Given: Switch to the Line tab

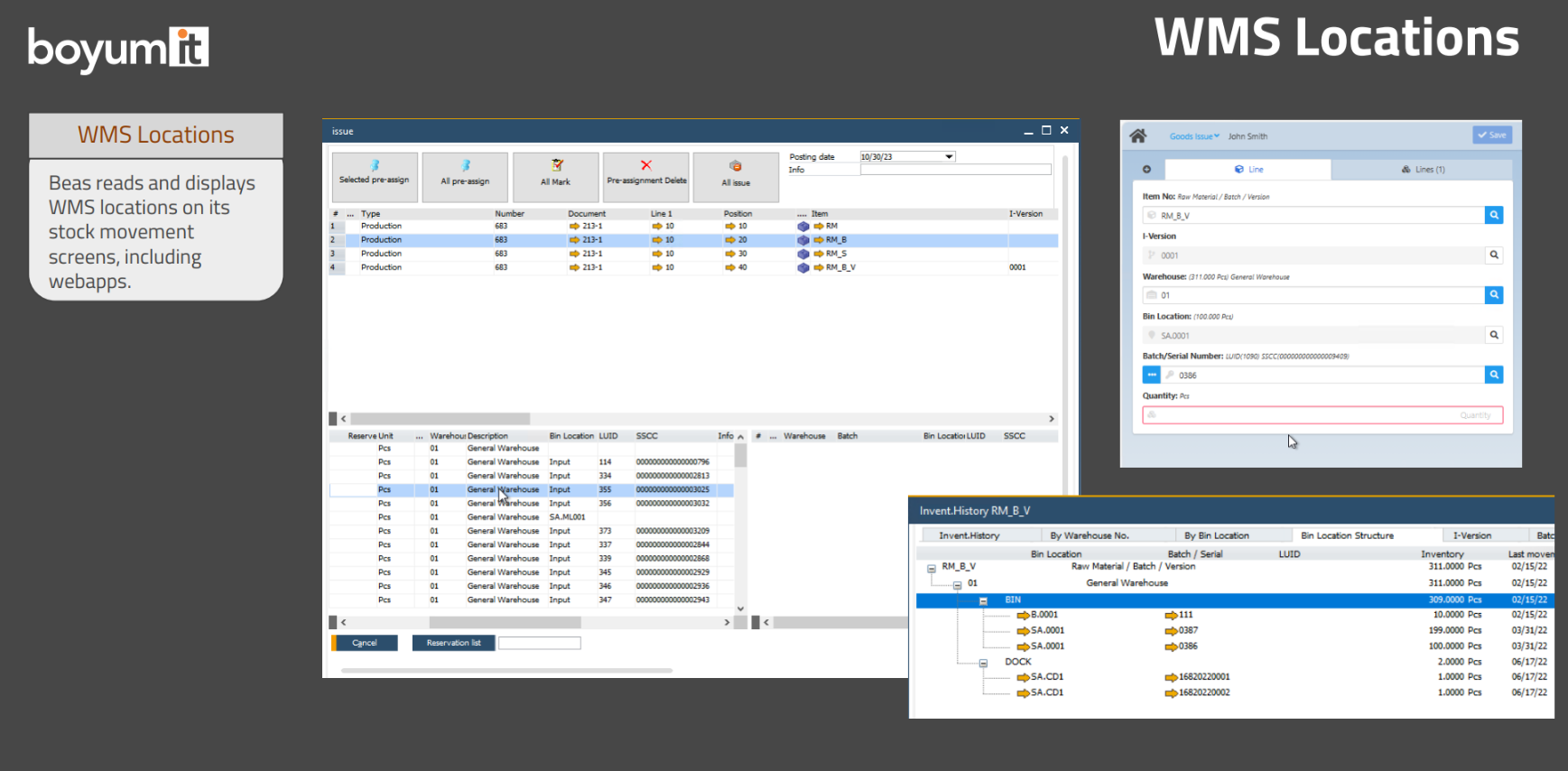Looking at the screenshot, I should [1248, 169].
